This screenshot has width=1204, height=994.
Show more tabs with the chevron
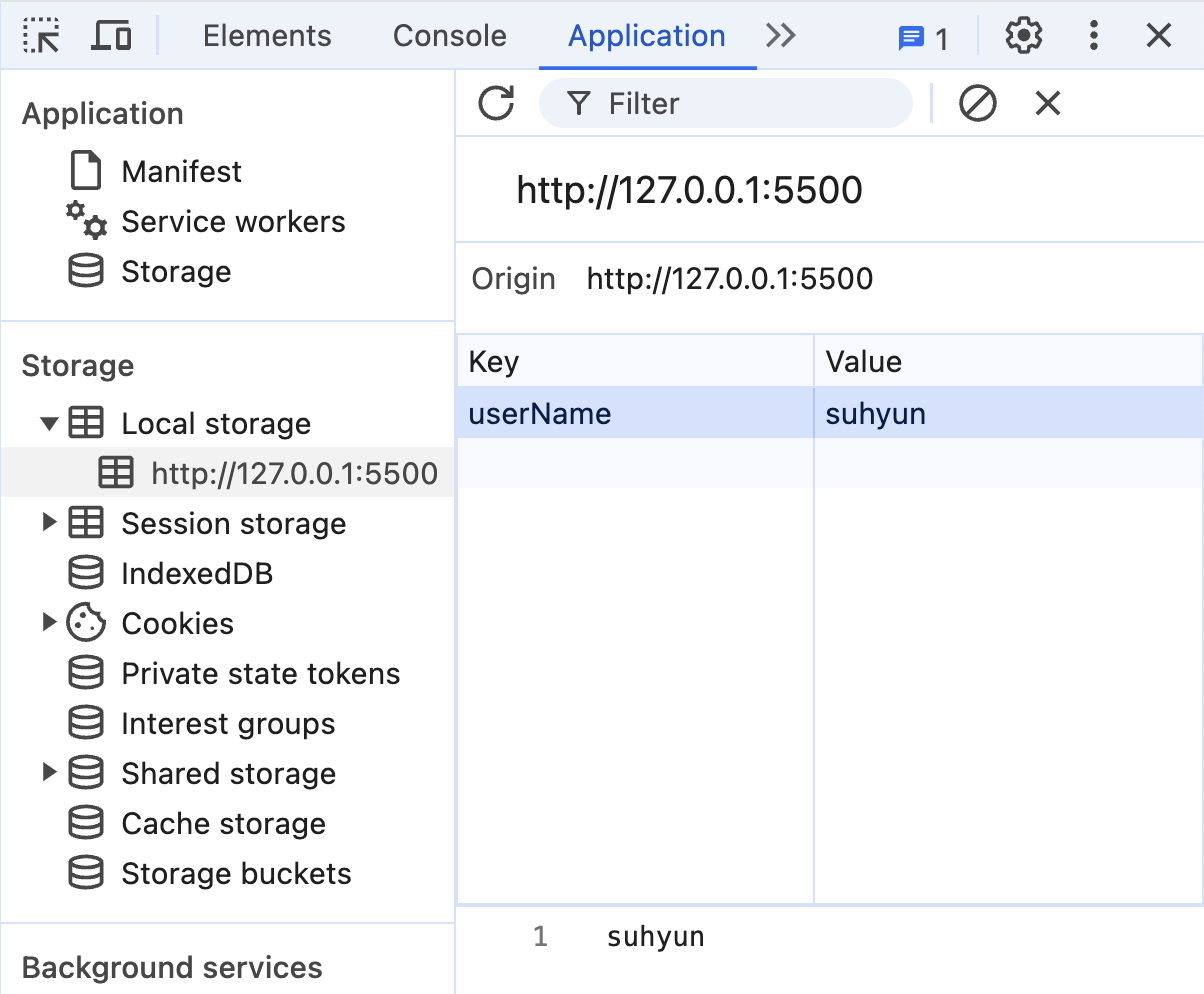pos(780,36)
